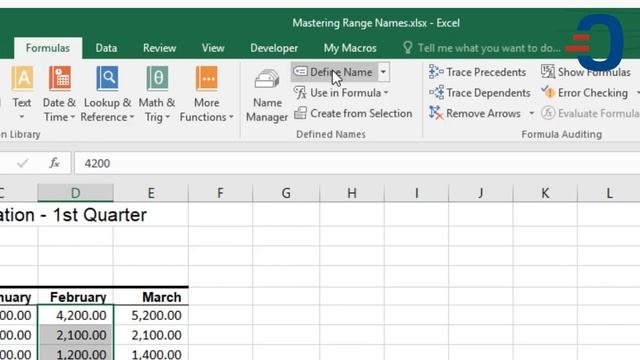Click the Enter checkmark in the formula bar
The height and width of the screenshot is (360, 640).
[23, 163]
